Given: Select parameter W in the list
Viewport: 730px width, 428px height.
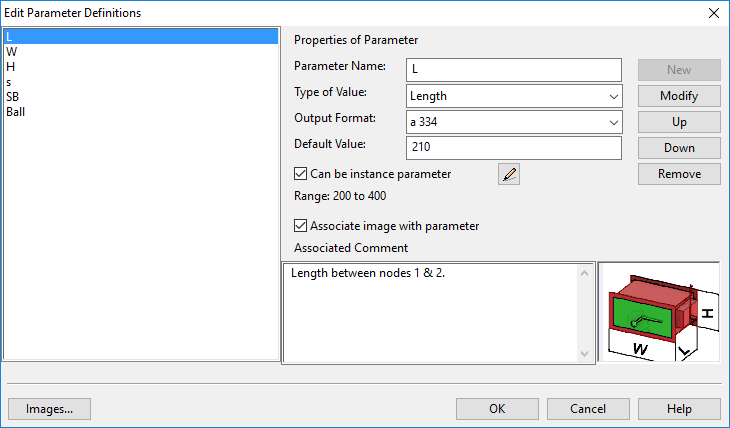Looking at the screenshot, I should [11, 52].
